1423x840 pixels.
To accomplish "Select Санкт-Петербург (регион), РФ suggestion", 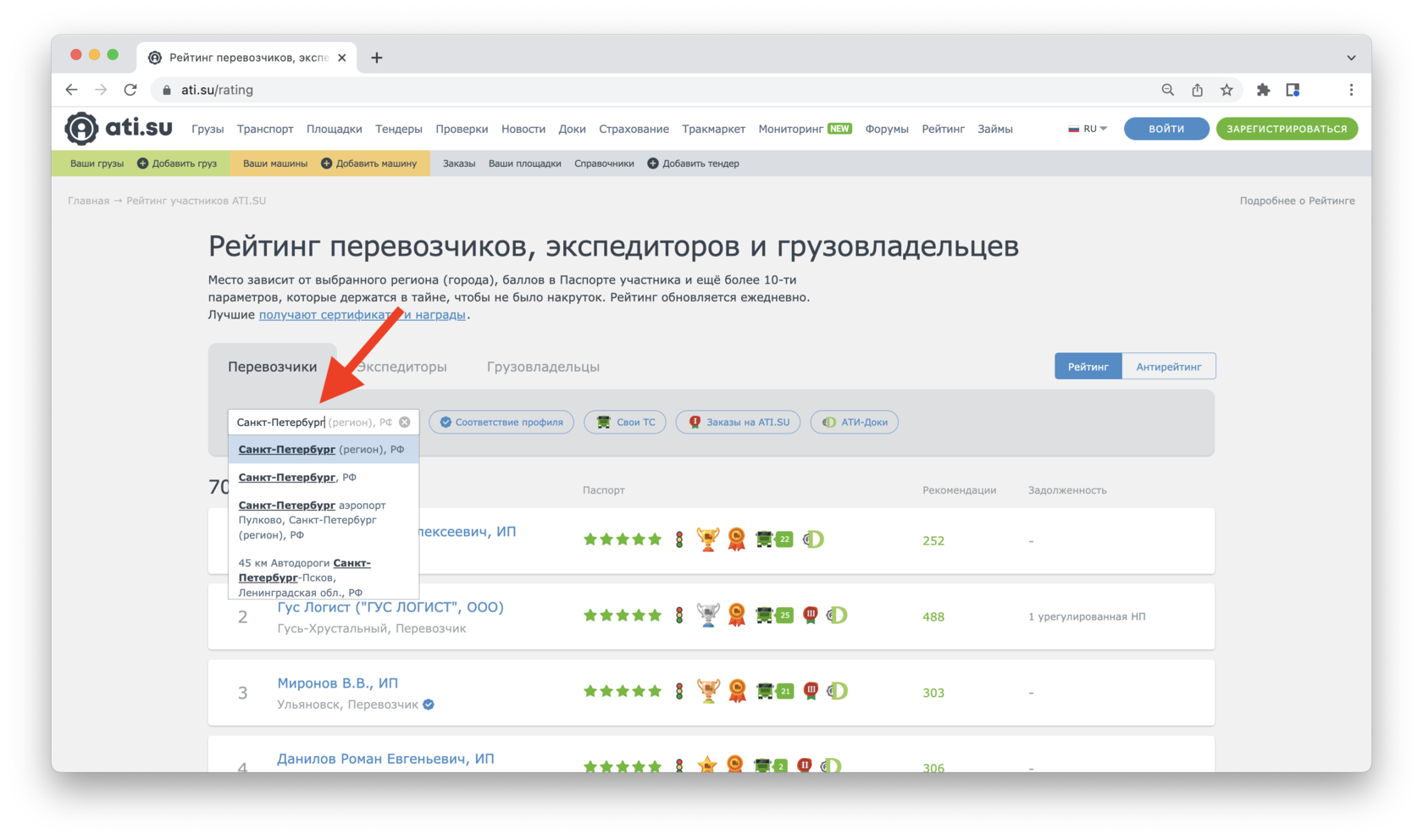I will (324, 450).
